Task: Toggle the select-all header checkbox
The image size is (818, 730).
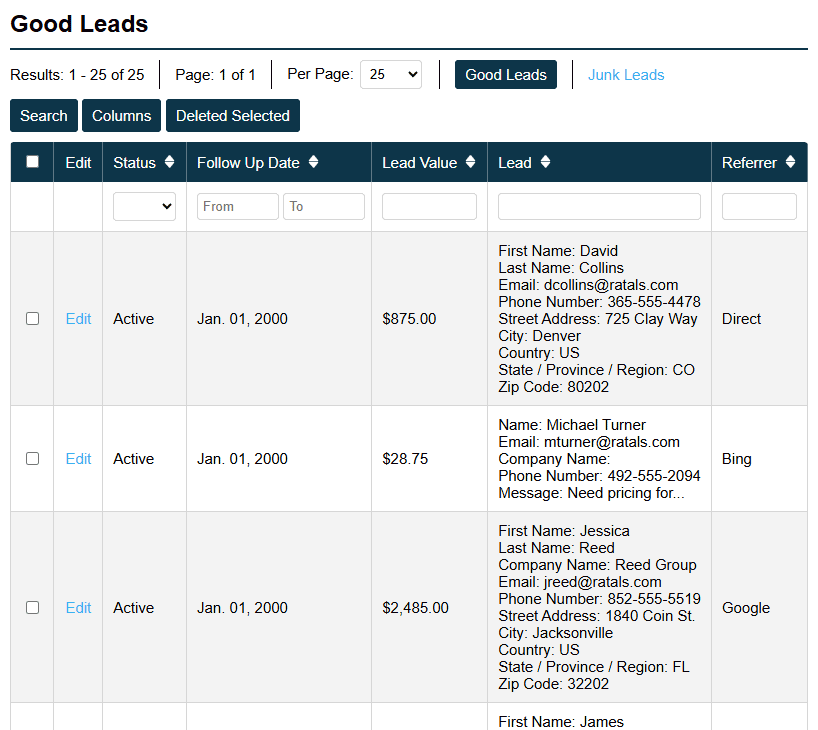Action: tap(32, 161)
